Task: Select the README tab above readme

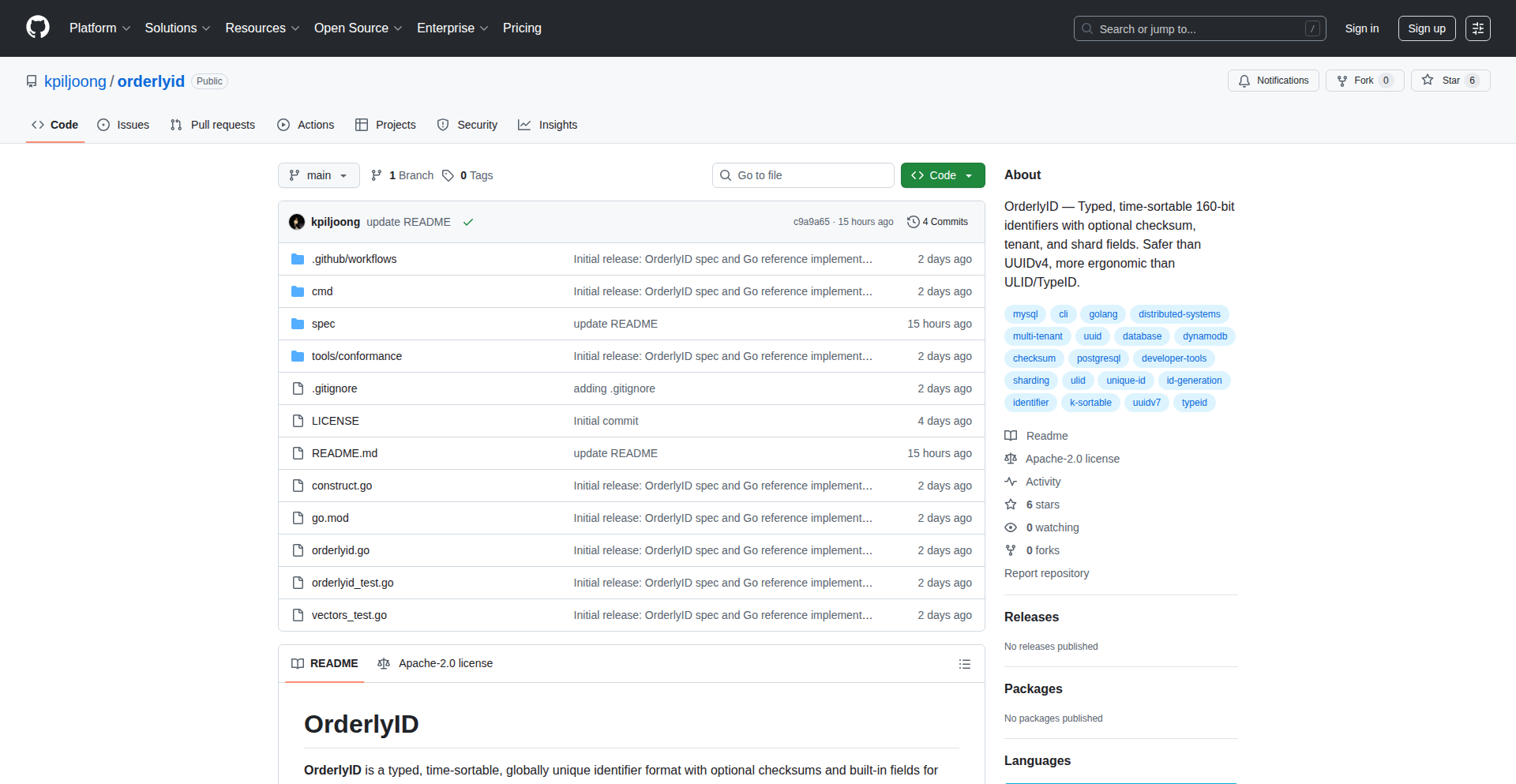Action: pos(325,664)
